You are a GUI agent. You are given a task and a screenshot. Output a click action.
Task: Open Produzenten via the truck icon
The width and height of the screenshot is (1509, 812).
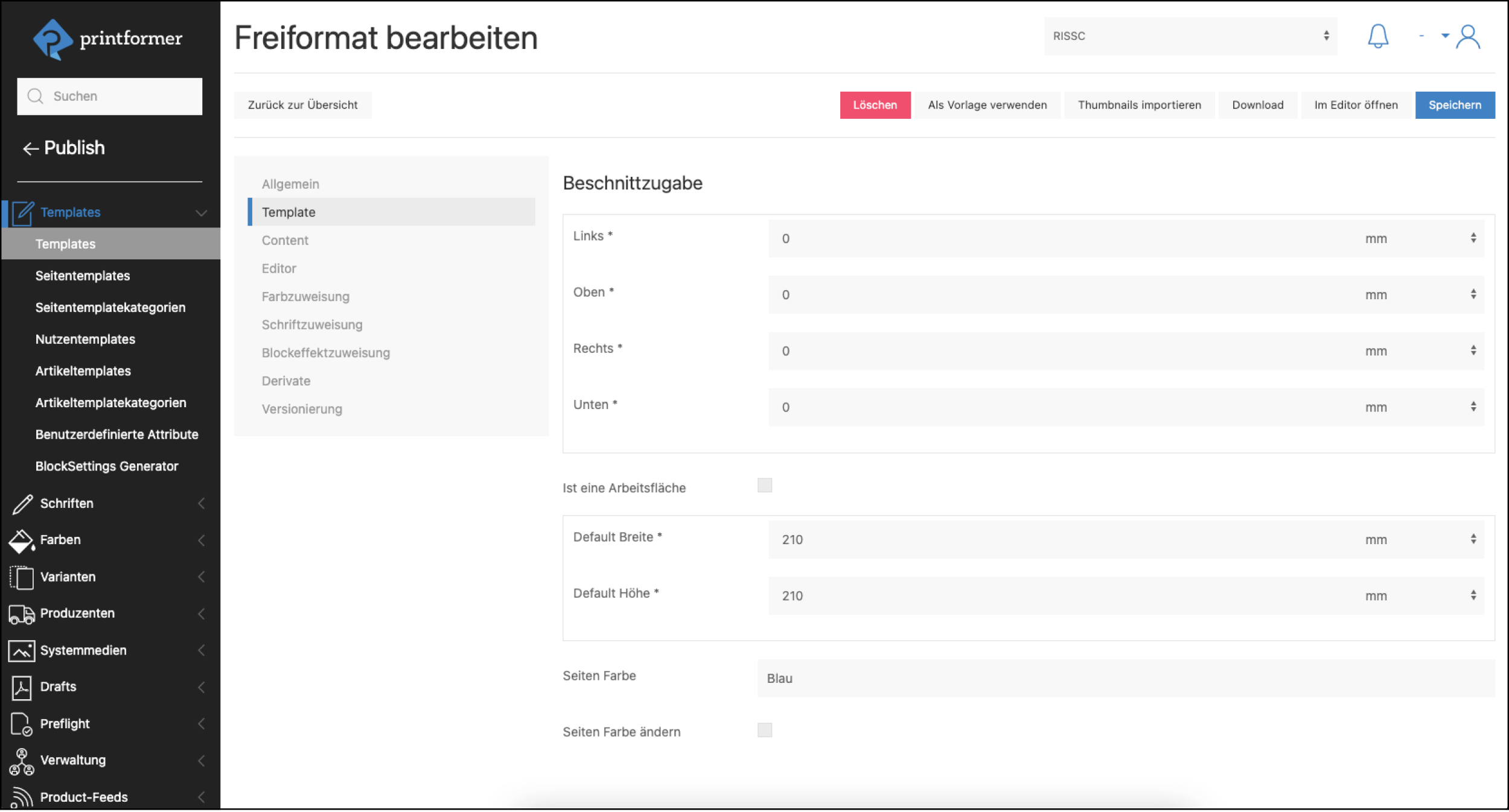pyautogui.click(x=22, y=614)
